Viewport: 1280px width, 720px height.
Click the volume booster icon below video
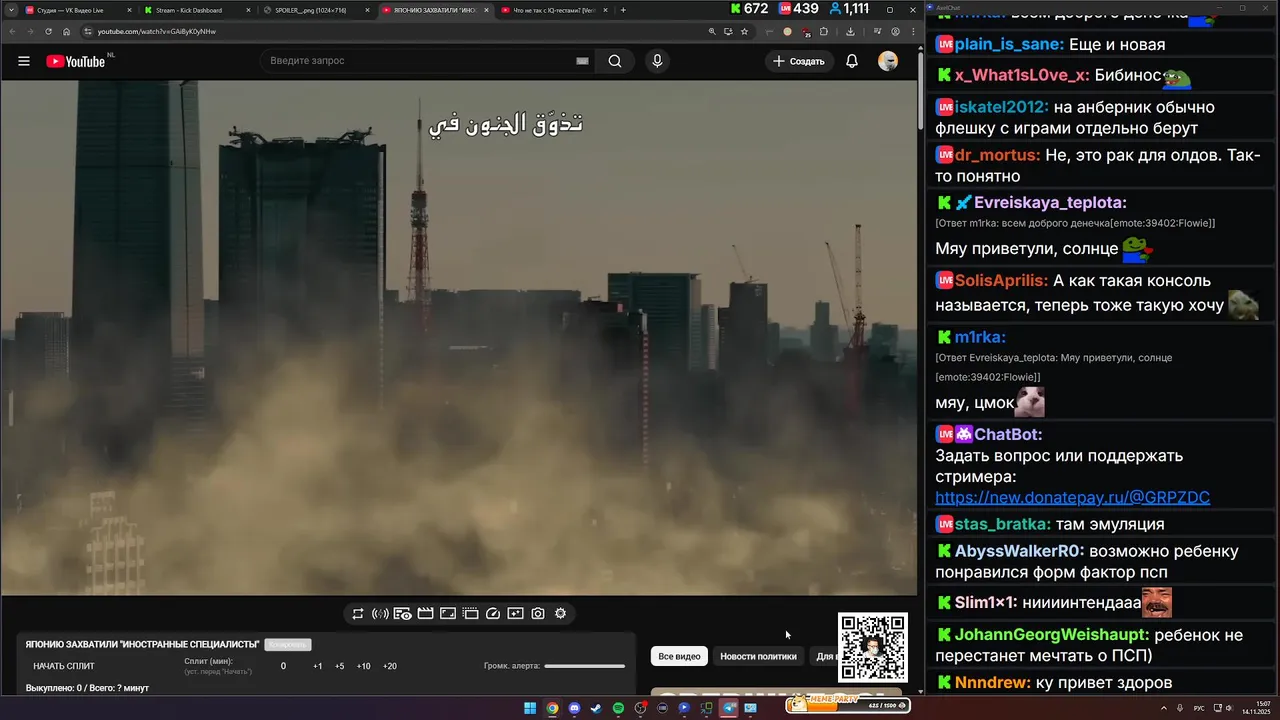380,614
